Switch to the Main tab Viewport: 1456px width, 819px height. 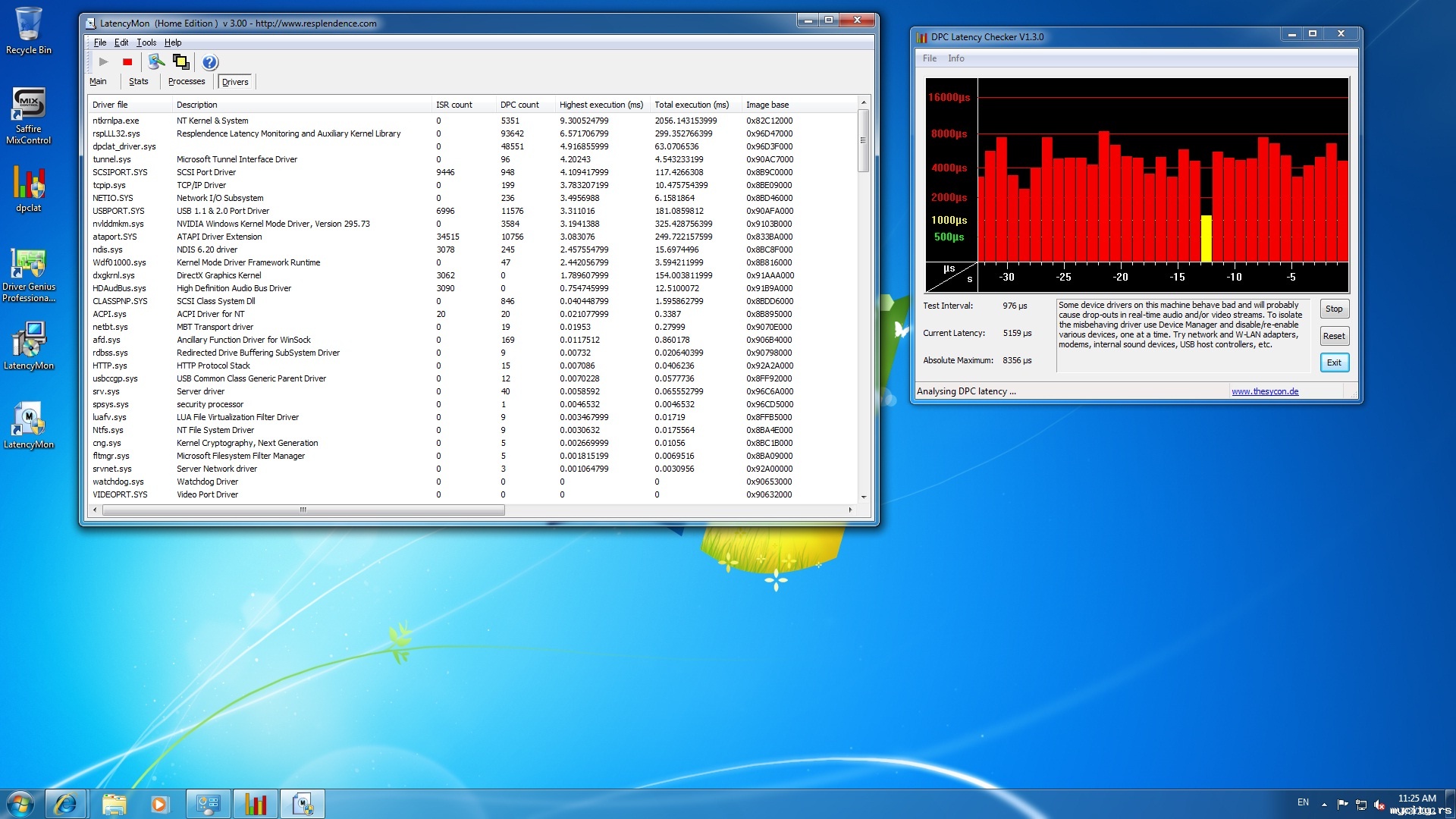pos(98,82)
